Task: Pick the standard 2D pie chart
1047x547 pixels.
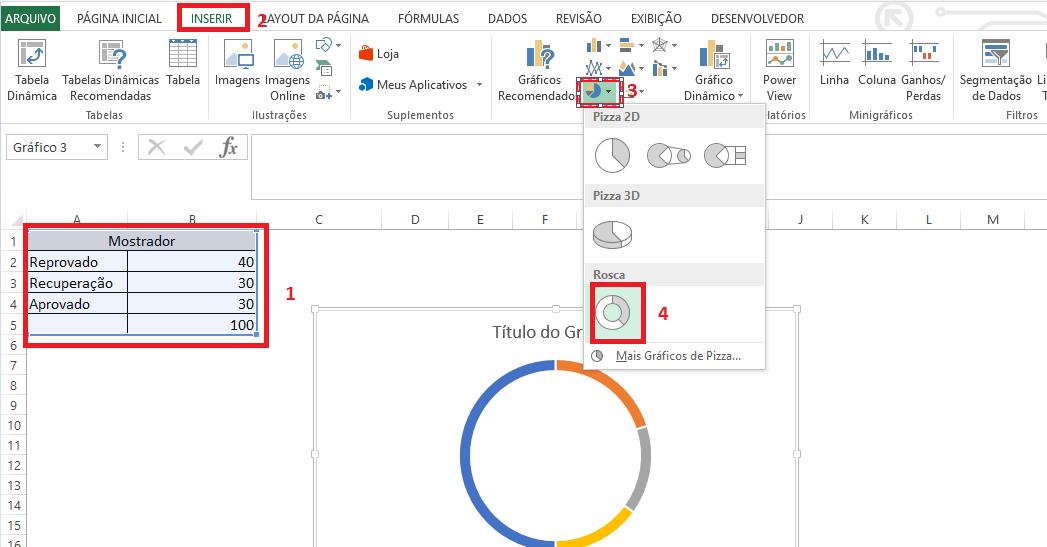Action: point(611,155)
